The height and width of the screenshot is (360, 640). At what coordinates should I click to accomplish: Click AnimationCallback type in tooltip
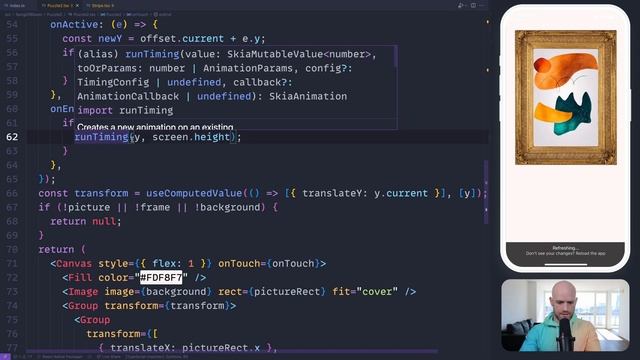click(x=128, y=96)
